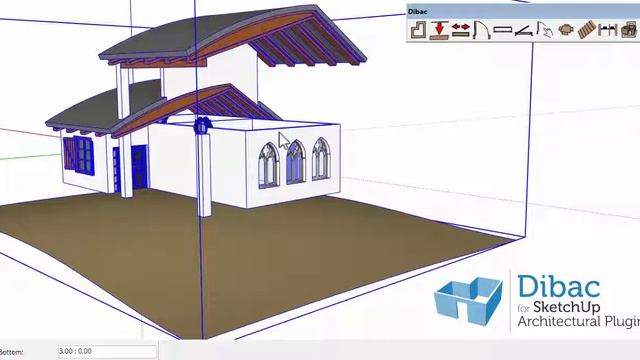Activate the Dimension tool icon
The image size is (640, 360).
point(608,30)
